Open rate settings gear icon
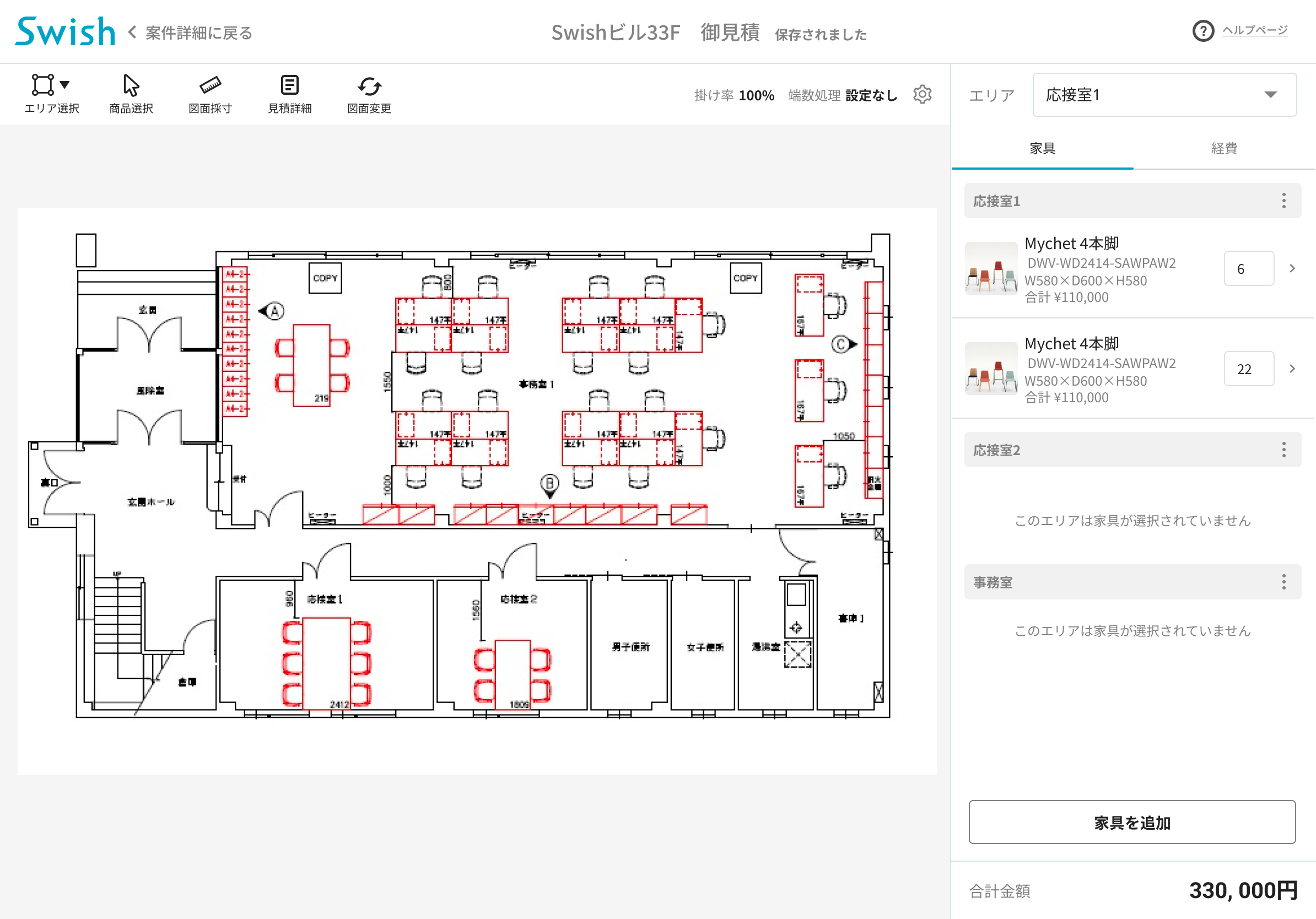Viewport: 1316px width, 919px height. (x=922, y=95)
